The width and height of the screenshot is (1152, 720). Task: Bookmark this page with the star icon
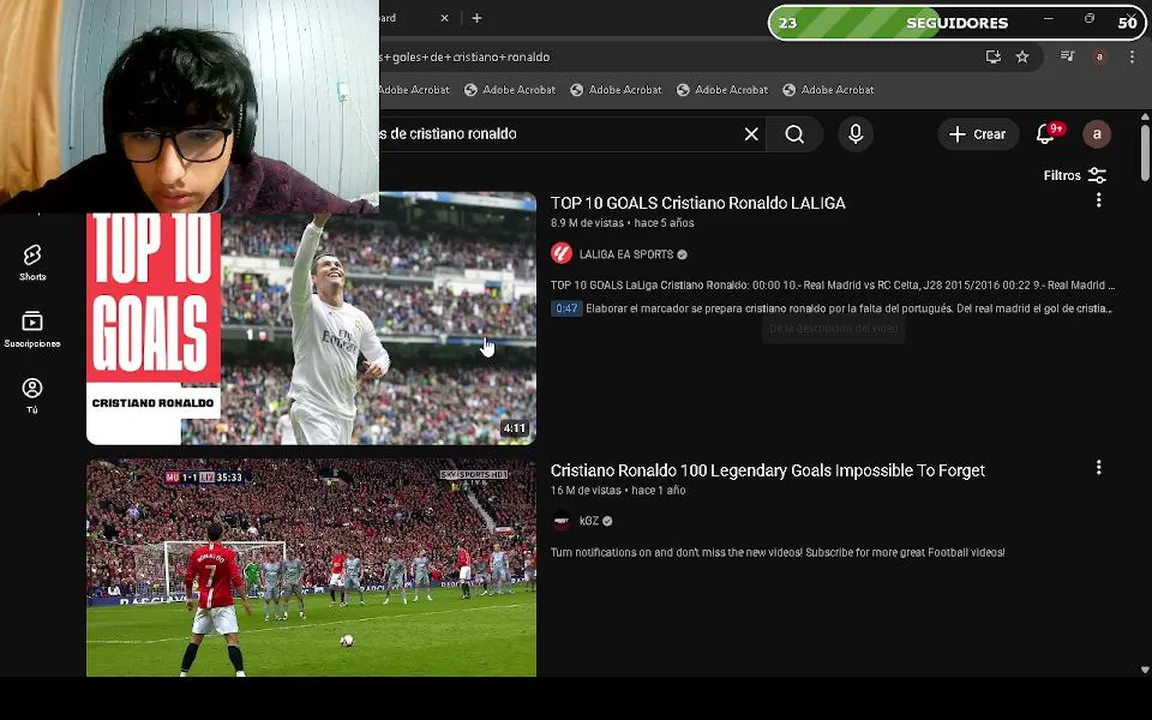(1022, 57)
